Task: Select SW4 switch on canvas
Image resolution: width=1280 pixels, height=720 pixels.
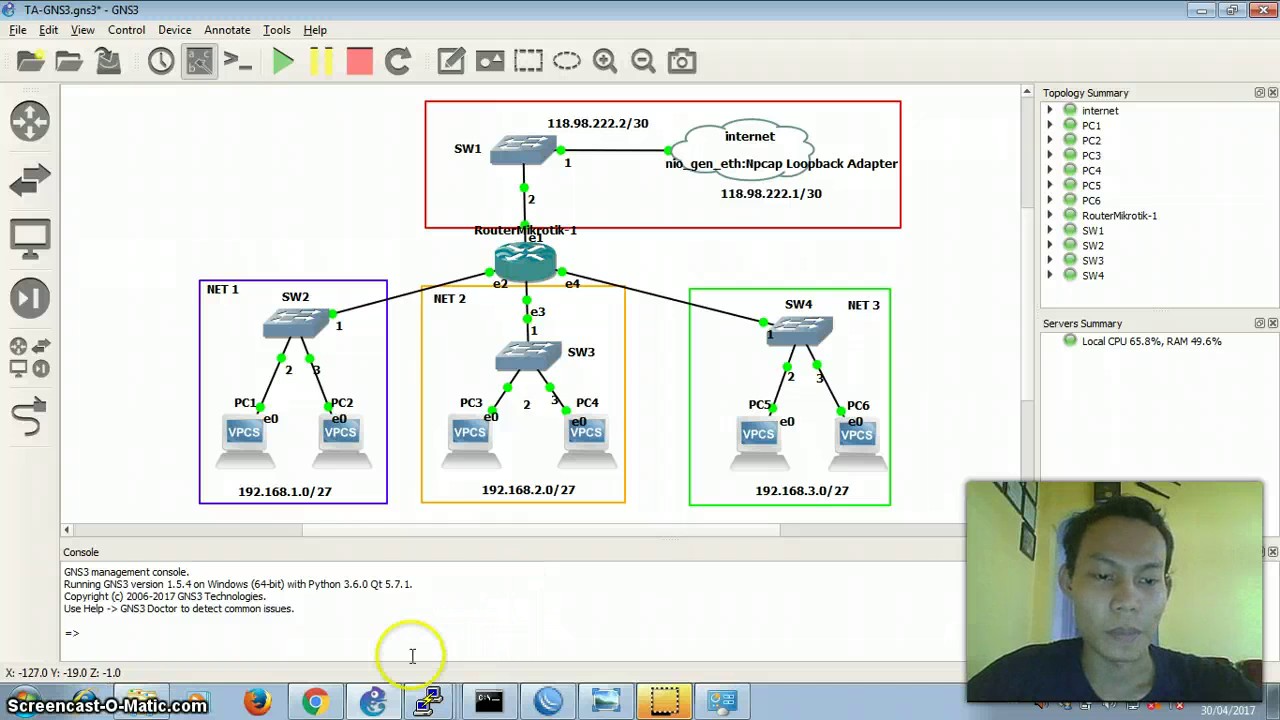Action: pos(799,330)
